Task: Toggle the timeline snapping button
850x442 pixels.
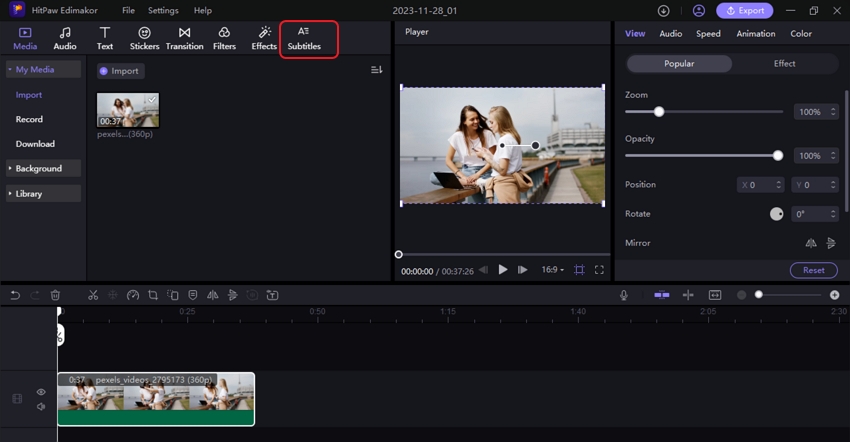Action: (x=661, y=295)
